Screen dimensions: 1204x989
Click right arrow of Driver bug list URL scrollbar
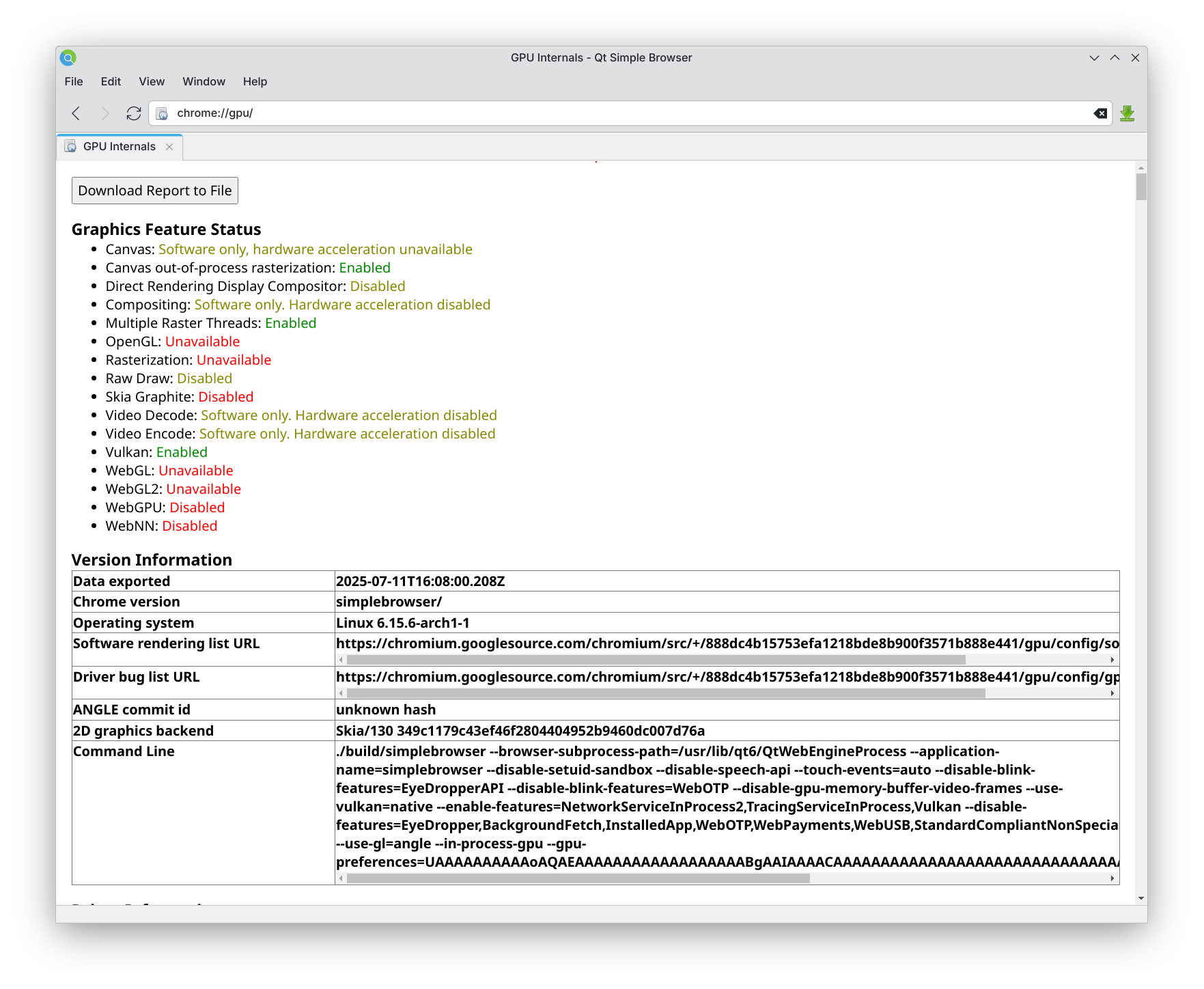pyautogui.click(x=1112, y=693)
